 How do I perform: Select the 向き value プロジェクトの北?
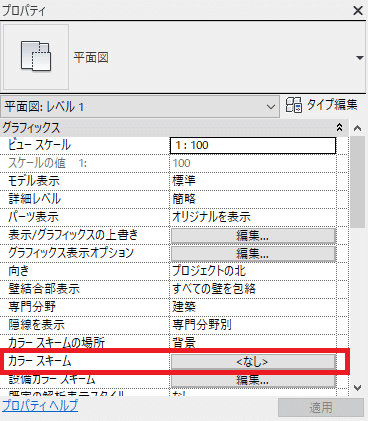point(209,271)
